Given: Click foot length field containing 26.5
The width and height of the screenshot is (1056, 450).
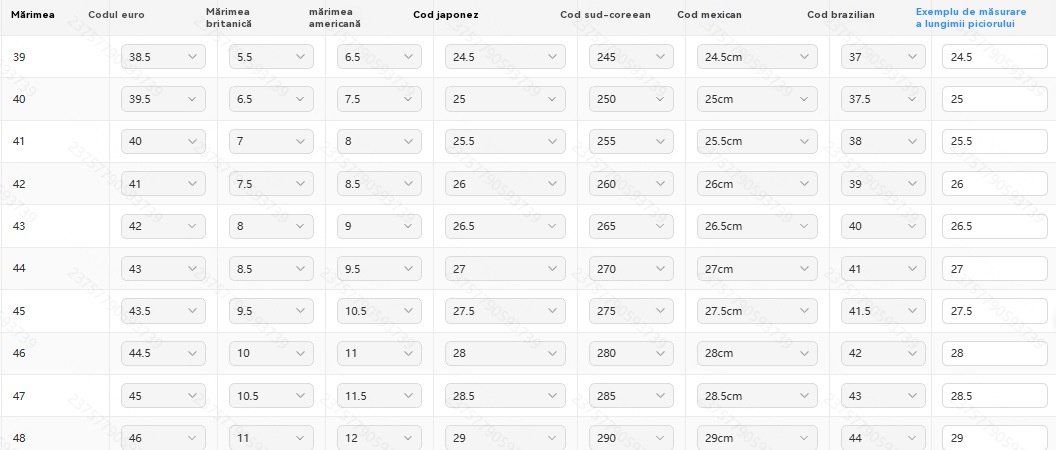Looking at the screenshot, I should 995,226.
